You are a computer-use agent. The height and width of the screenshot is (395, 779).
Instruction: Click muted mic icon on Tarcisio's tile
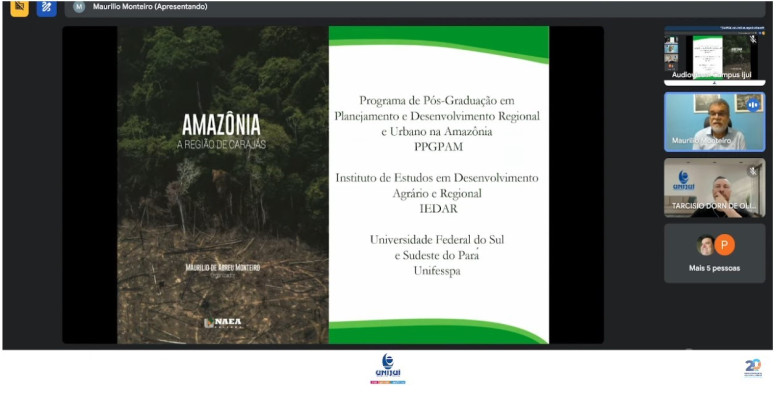(x=753, y=171)
